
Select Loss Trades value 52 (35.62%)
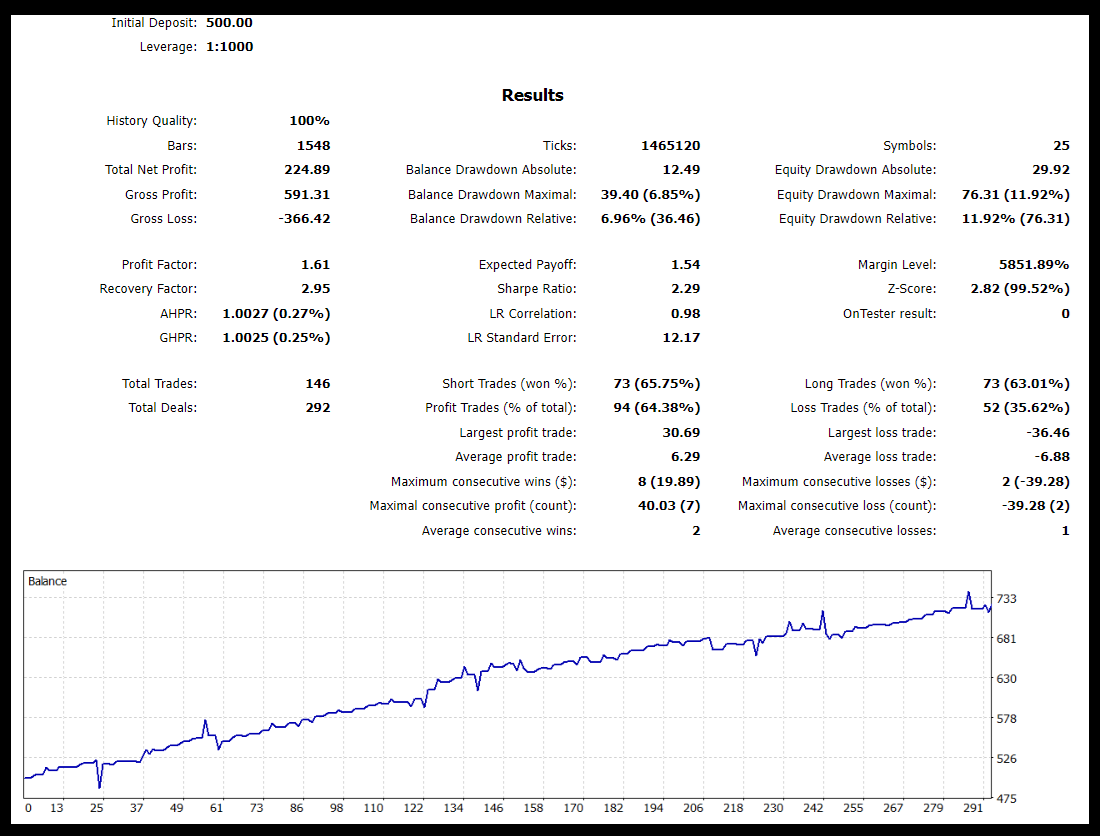tap(1026, 408)
